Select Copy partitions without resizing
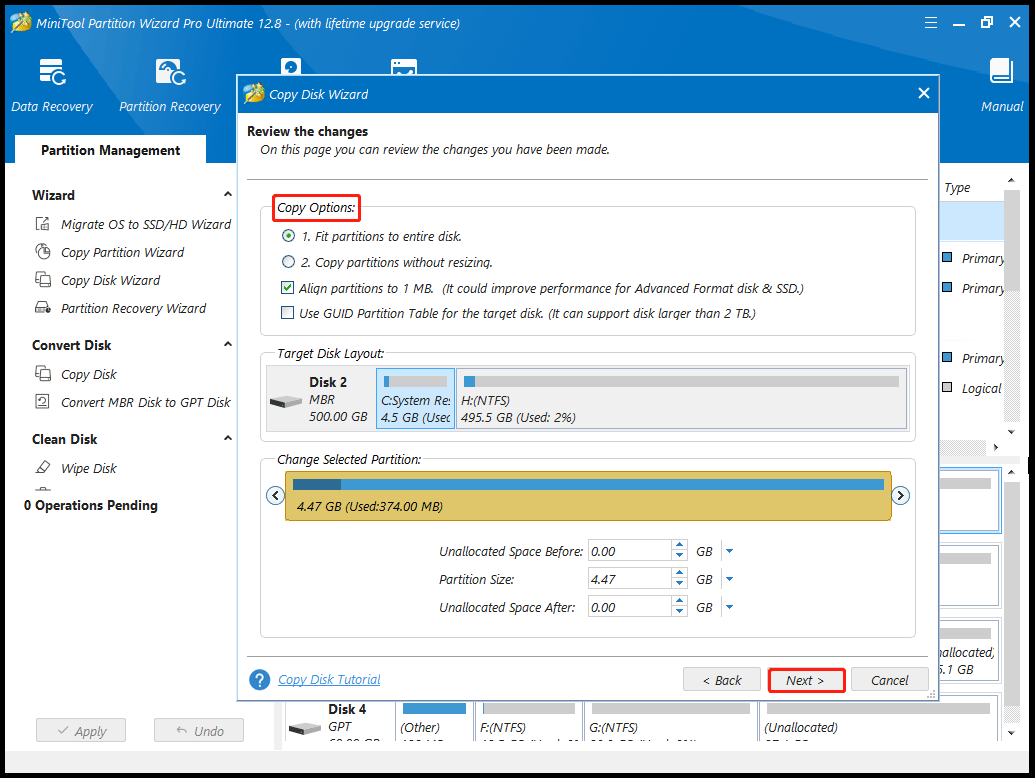Viewport: 1035px width, 778px height. (288, 262)
